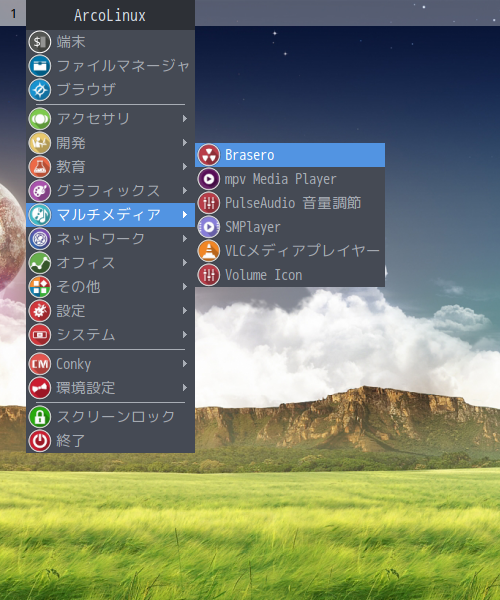Click the 環境設定 preferences icon

coord(40,388)
